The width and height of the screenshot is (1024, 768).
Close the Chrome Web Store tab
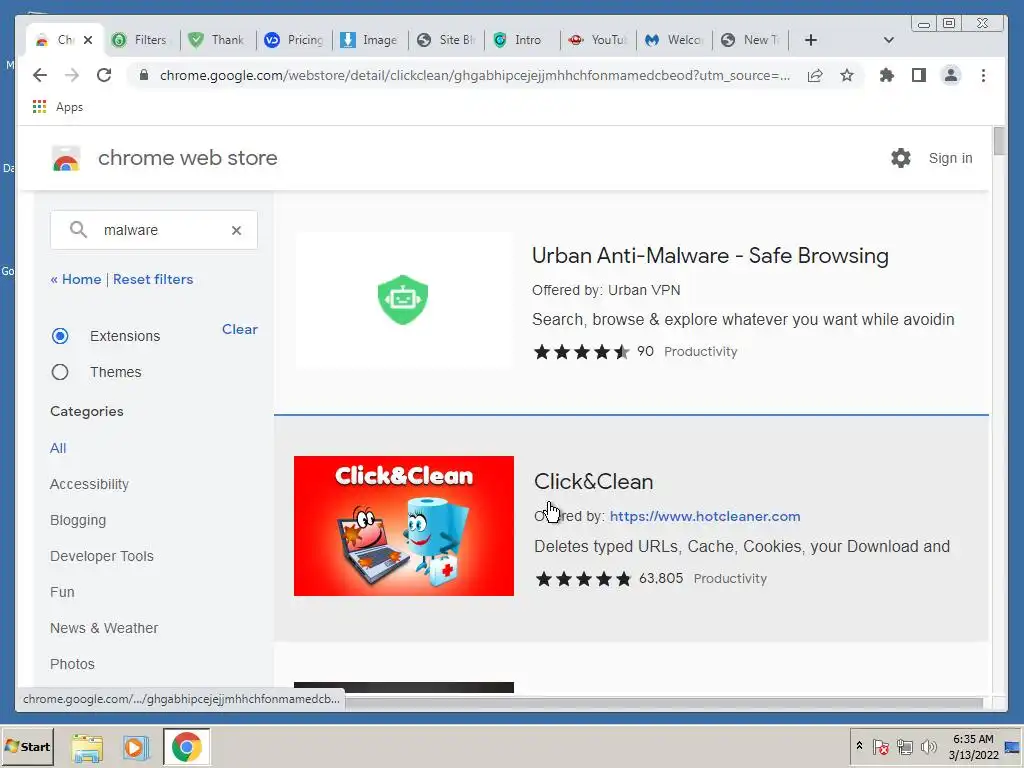click(x=88, y=40)
